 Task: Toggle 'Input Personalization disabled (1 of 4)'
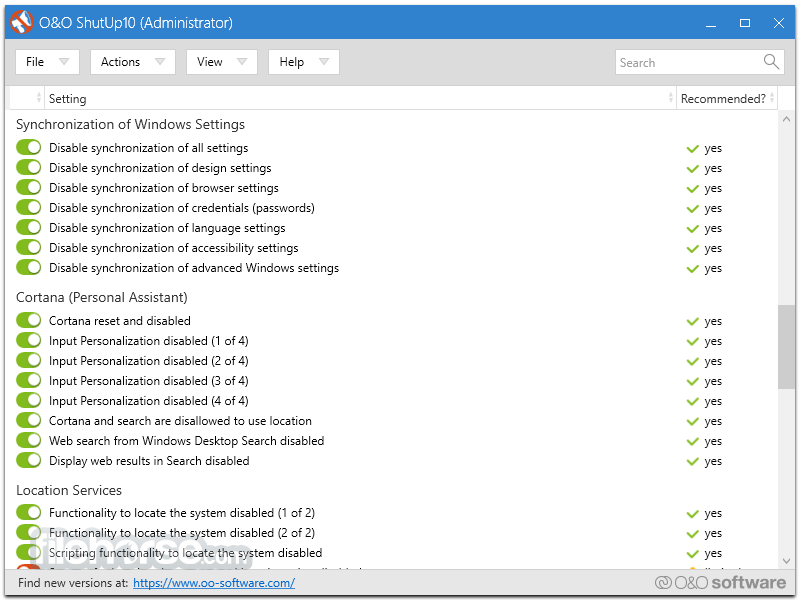point(29,340)
